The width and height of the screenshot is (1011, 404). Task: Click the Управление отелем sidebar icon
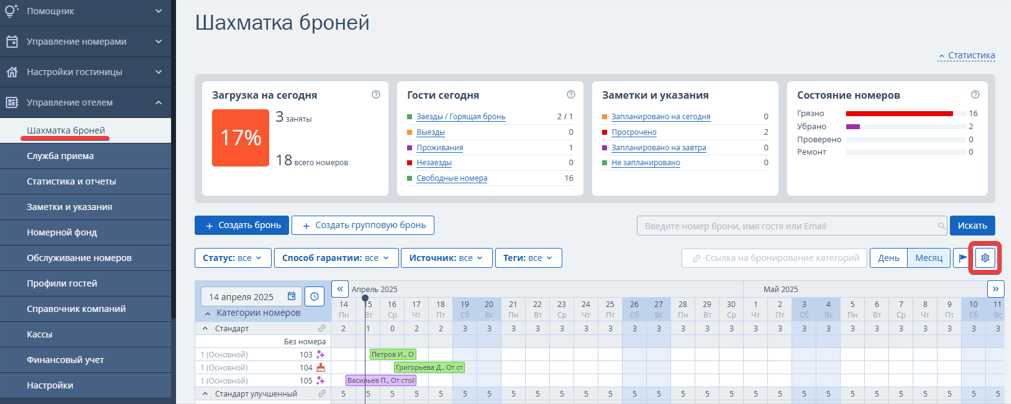[x=11, y=102]
